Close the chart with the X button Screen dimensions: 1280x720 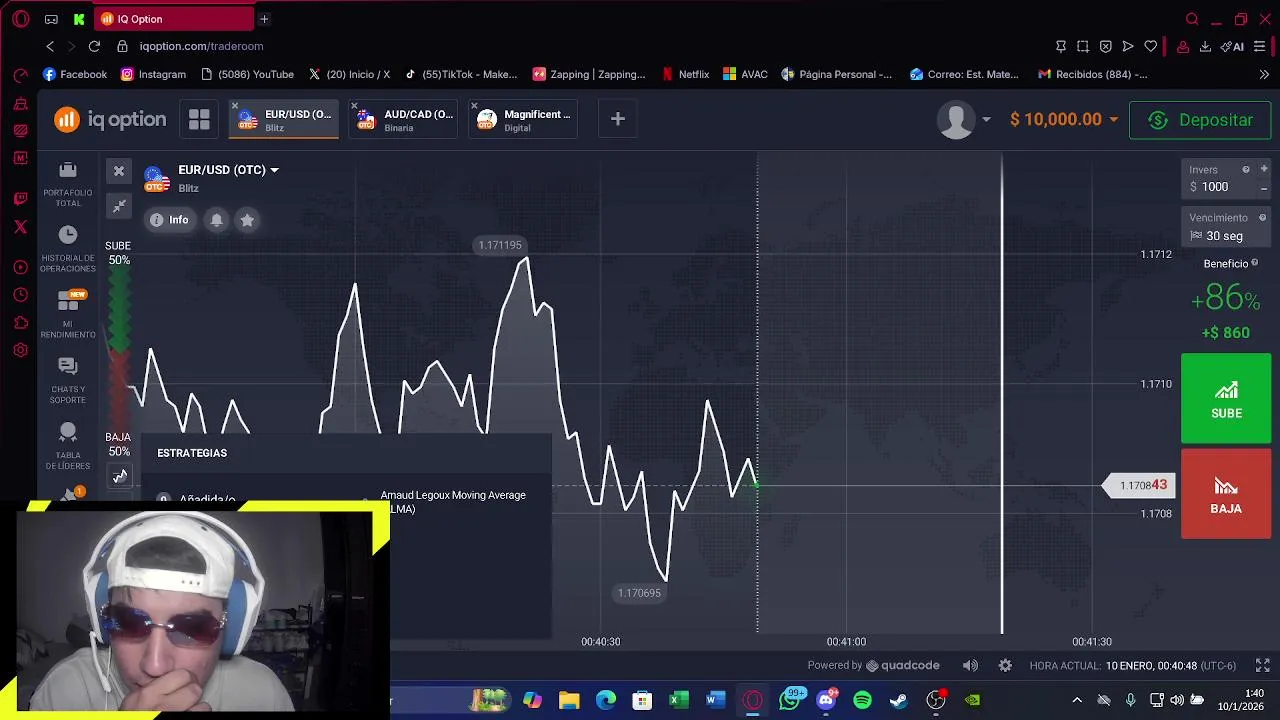tap(119, 171)
